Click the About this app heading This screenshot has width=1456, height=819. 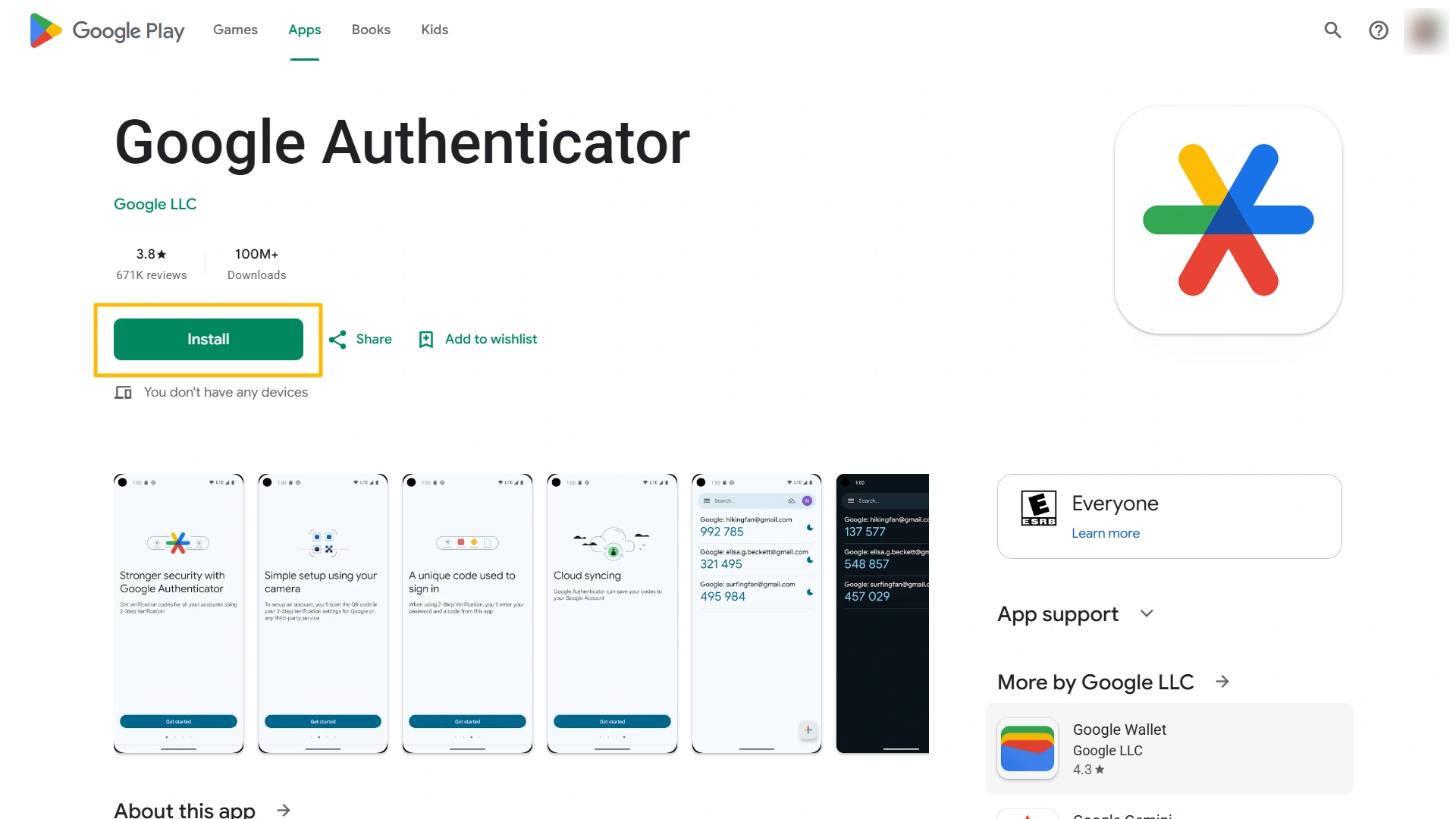(x=184, y=810)
